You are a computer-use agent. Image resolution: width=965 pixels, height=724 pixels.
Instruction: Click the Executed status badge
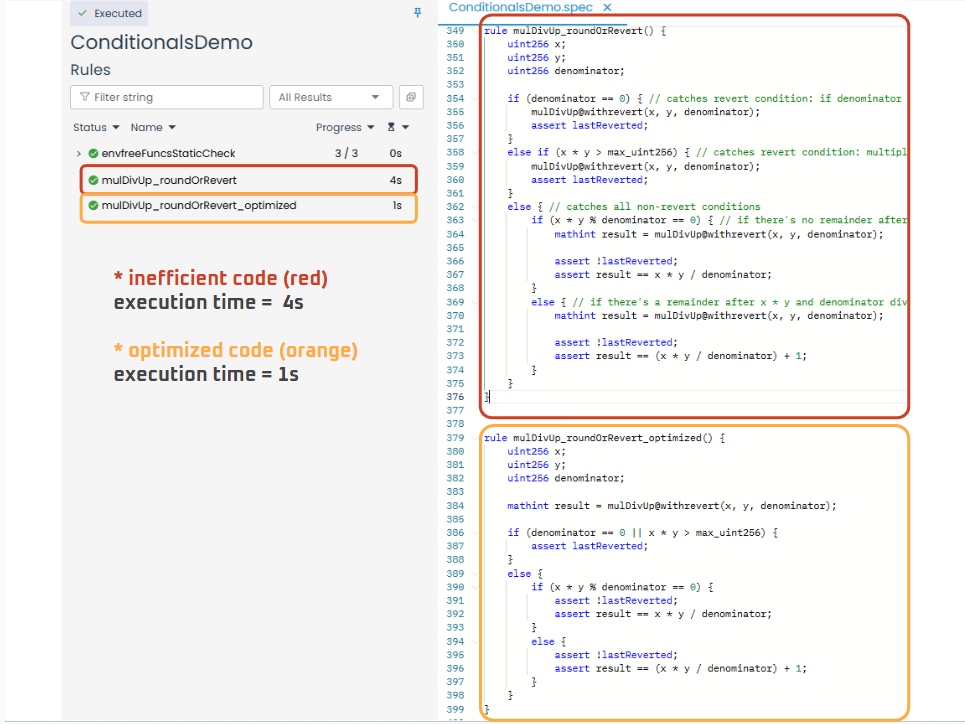click(110, 14)
